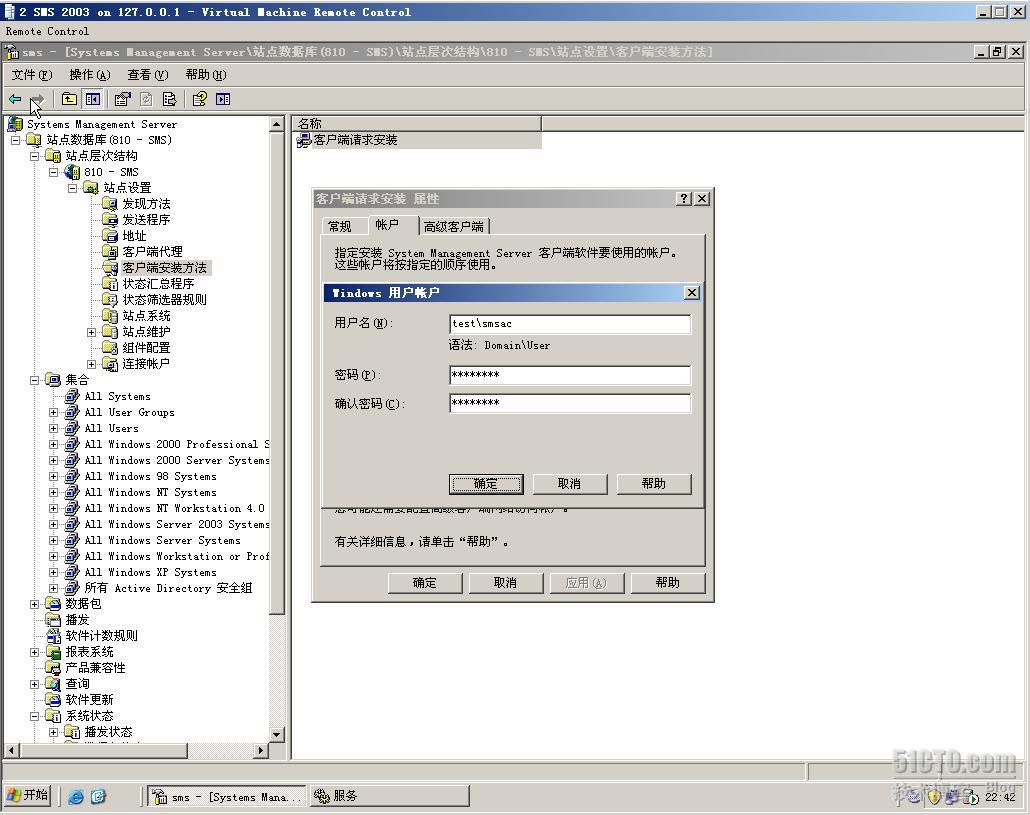Click 帮助 in Windows 用户帐户 dialog

click(x=654, y=484)
